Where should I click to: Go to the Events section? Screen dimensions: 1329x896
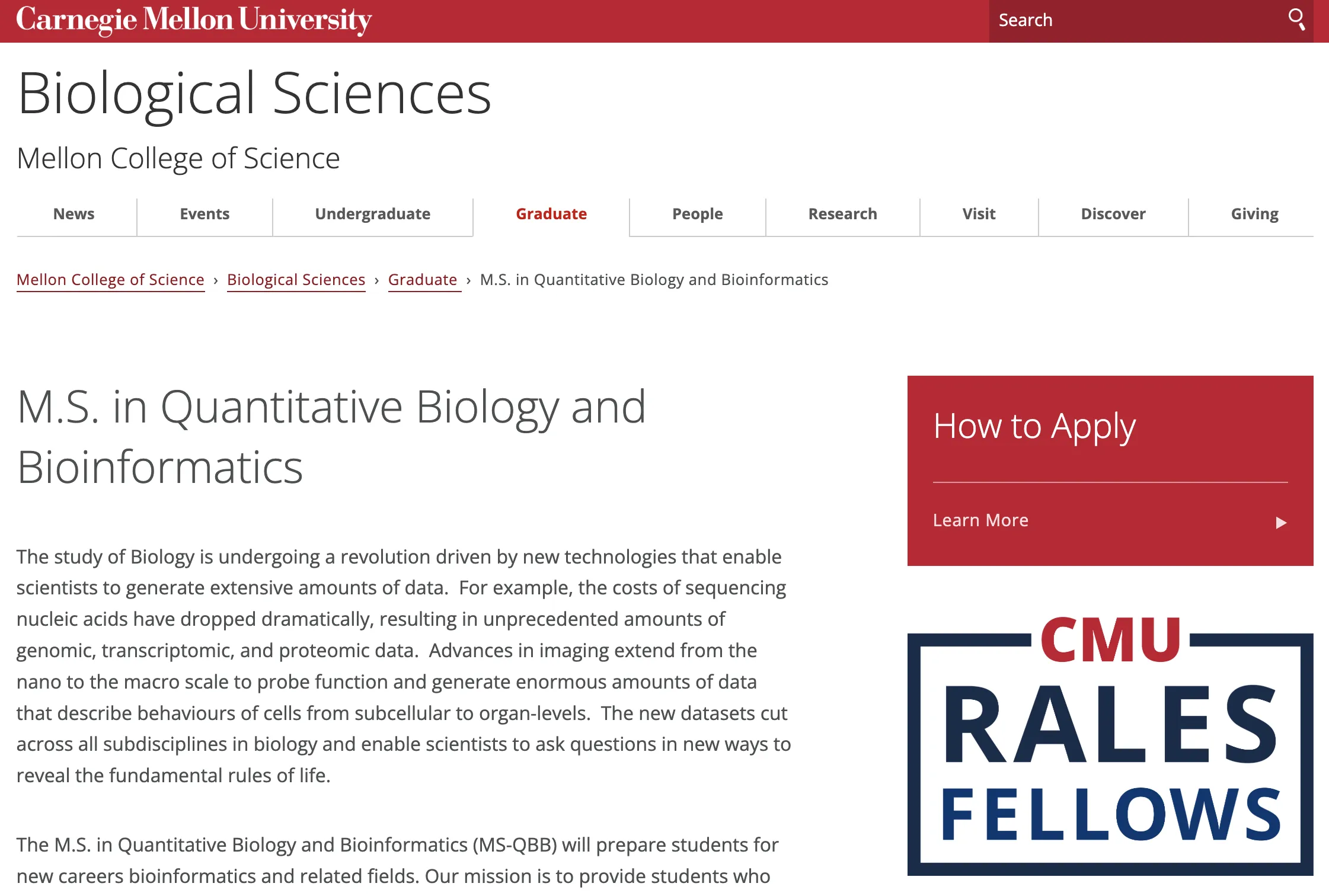205,214
